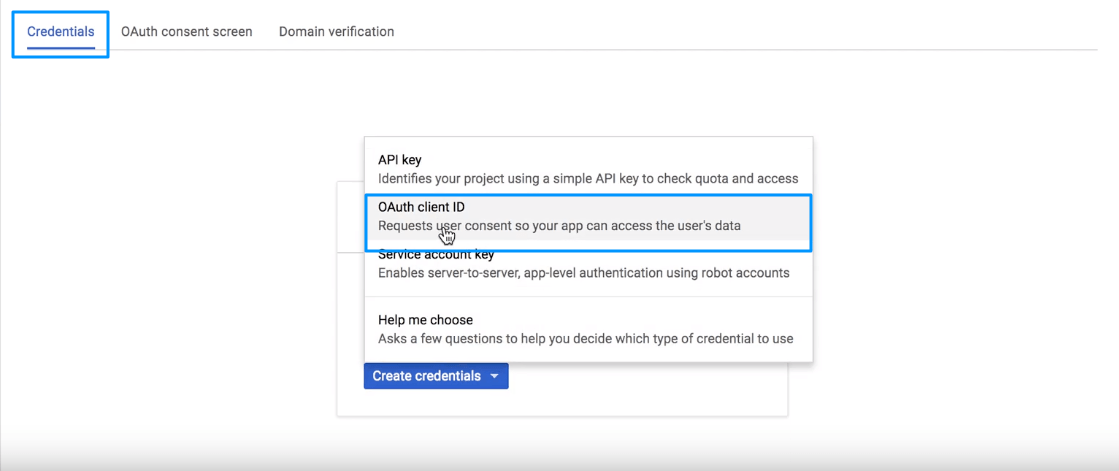Switch to OAuth consent screen tab
Viewport: 1119px width, 471px height.
[x=186, y=32]
